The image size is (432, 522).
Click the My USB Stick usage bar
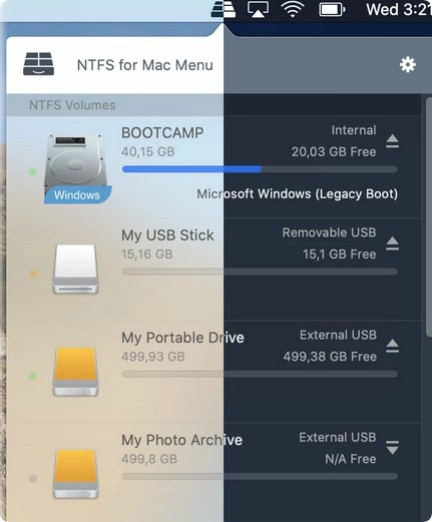(260, 272)
